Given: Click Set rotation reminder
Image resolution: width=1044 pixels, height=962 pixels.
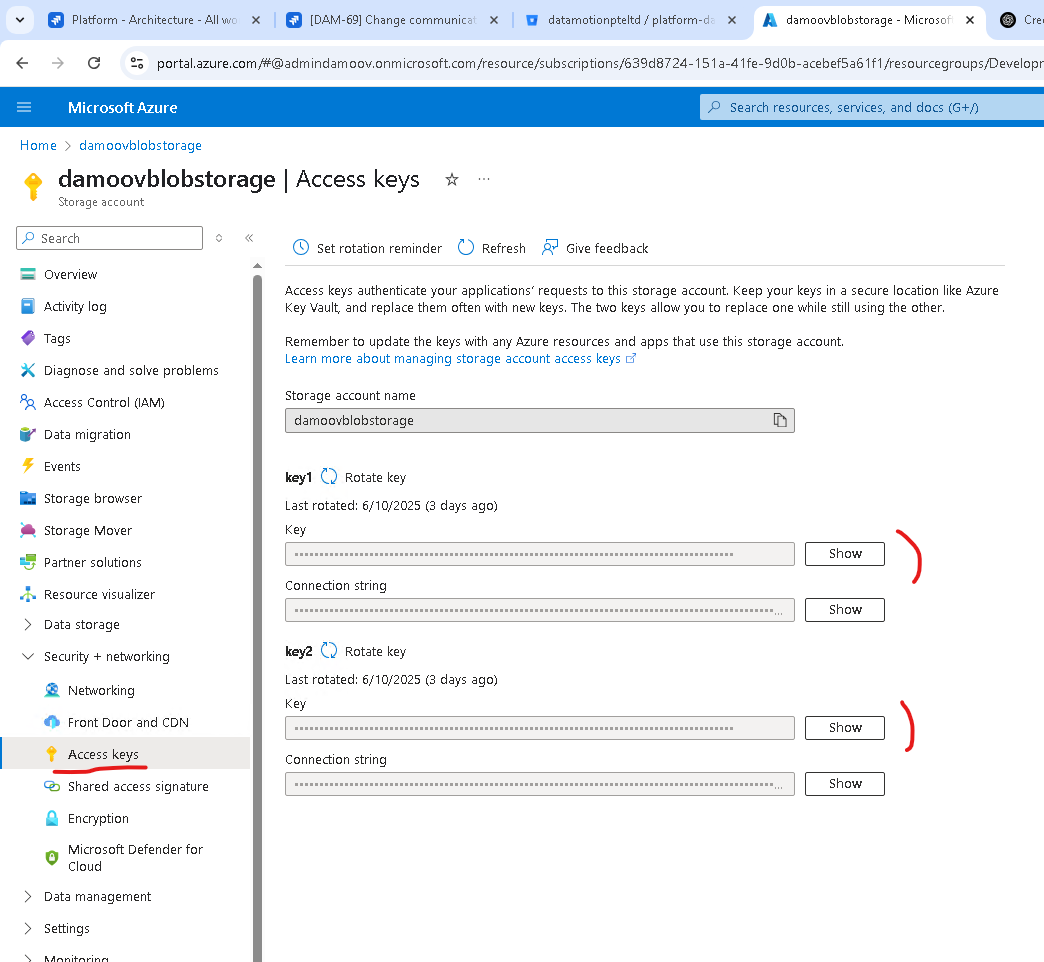Looking at the screenshot, I should click(368, 248).
